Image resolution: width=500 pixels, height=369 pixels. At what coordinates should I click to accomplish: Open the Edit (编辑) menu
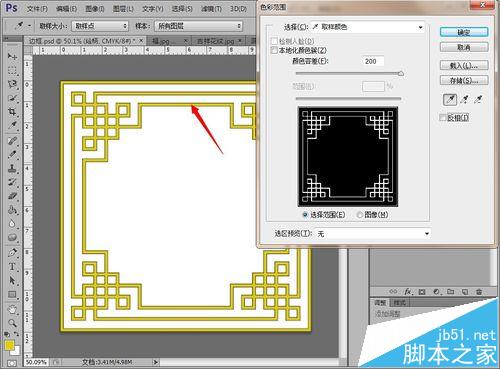pos(66,9)
